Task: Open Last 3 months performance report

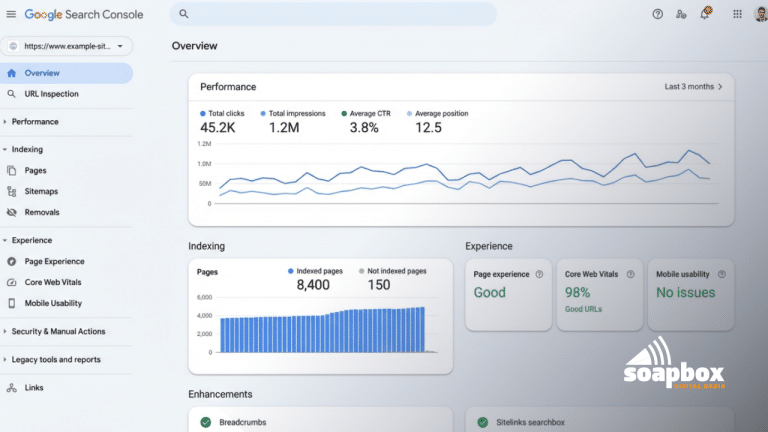Action: pyautogui.click(x=693, y=87)
